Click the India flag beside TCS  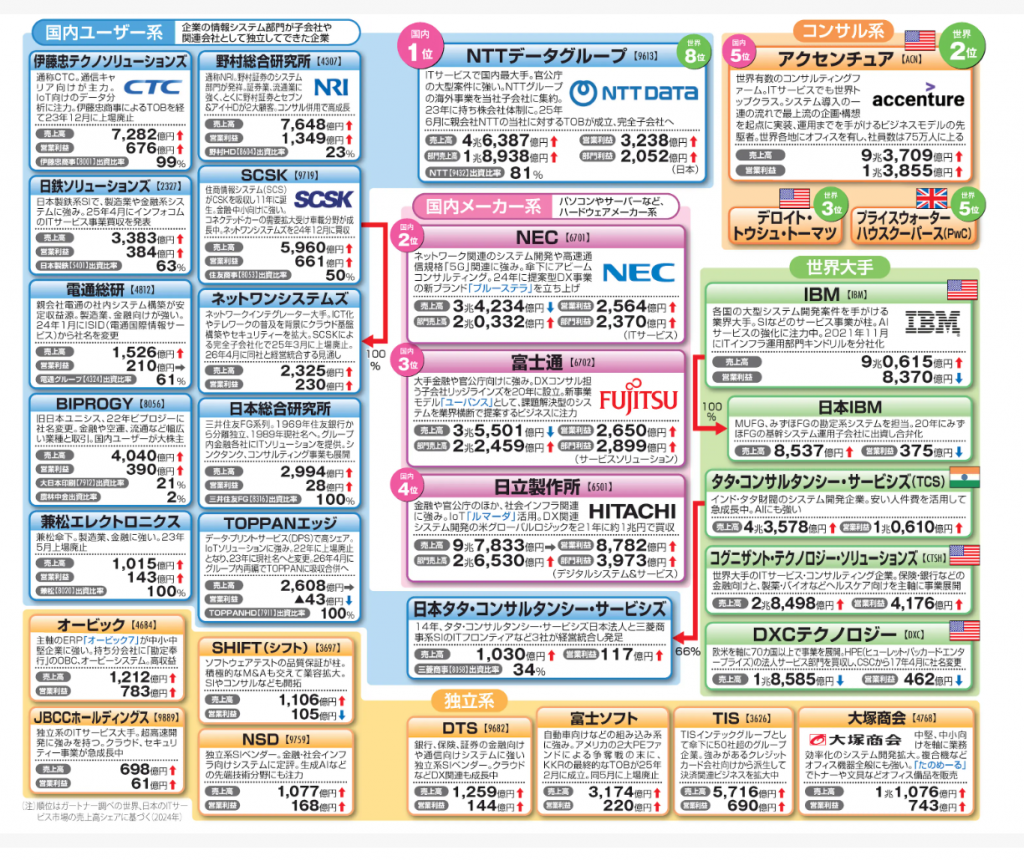963,476
